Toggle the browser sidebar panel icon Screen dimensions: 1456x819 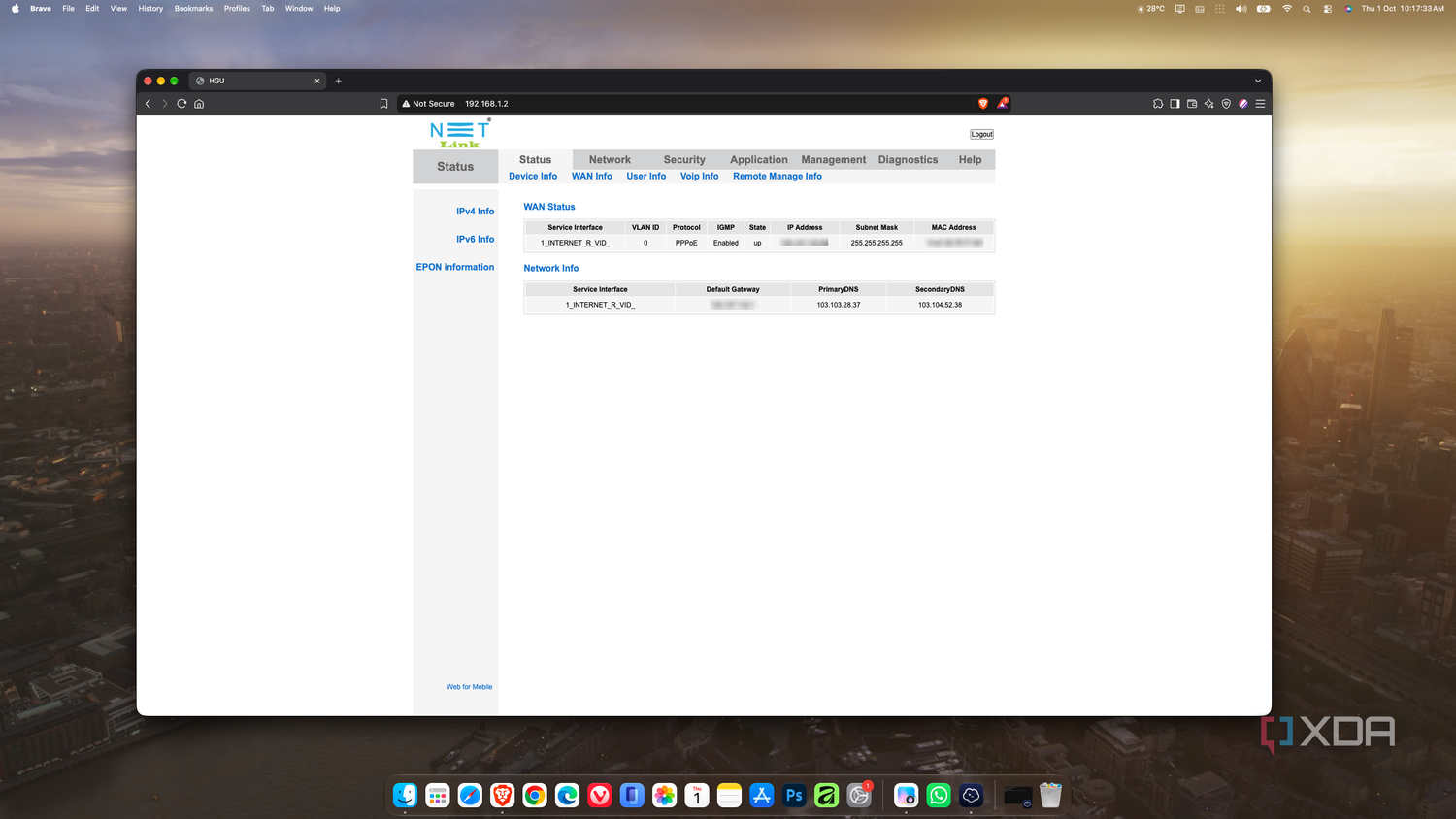[x=1175, y=104]
